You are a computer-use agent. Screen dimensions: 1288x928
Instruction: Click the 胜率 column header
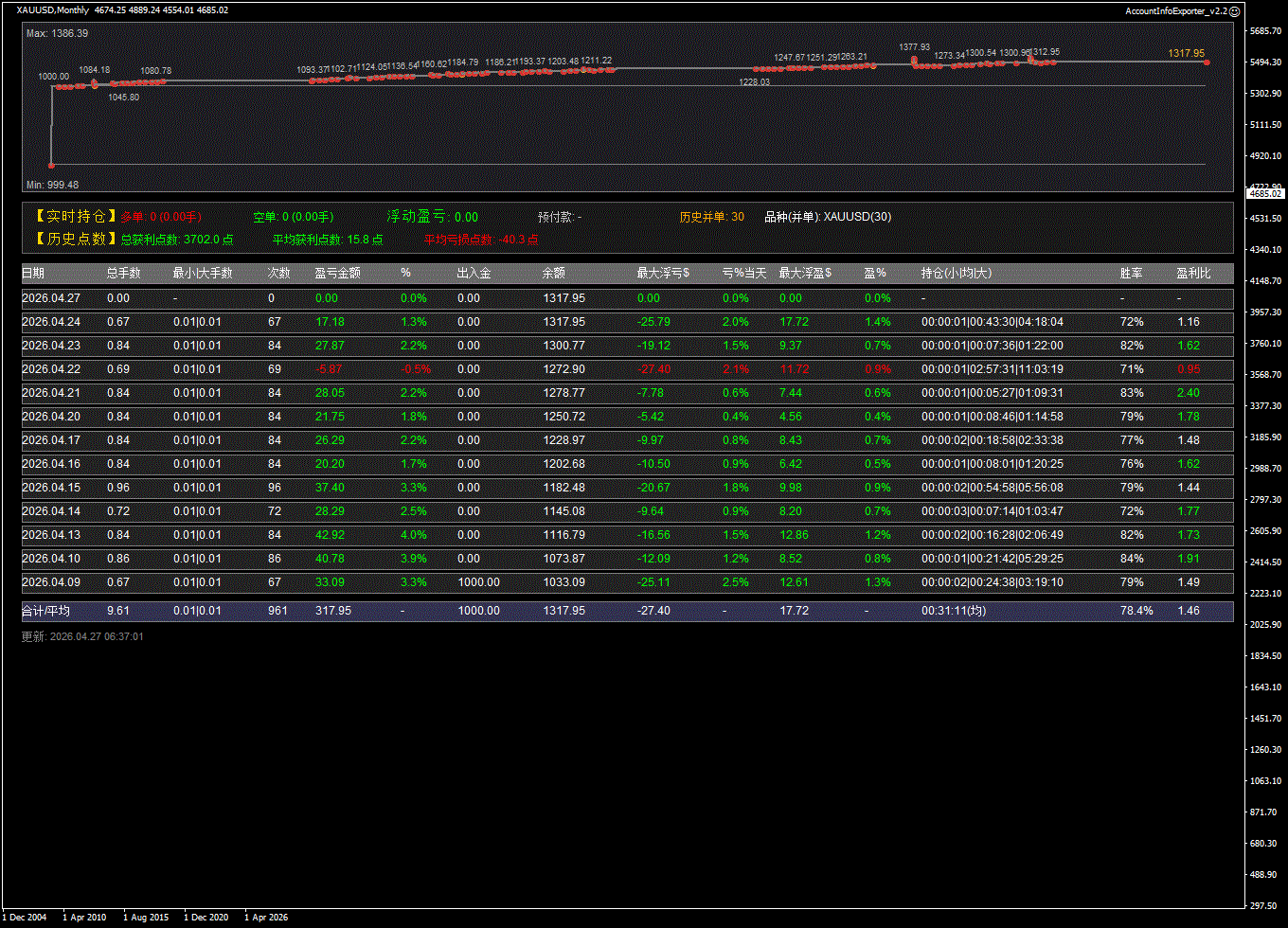tap(1131, 273)
